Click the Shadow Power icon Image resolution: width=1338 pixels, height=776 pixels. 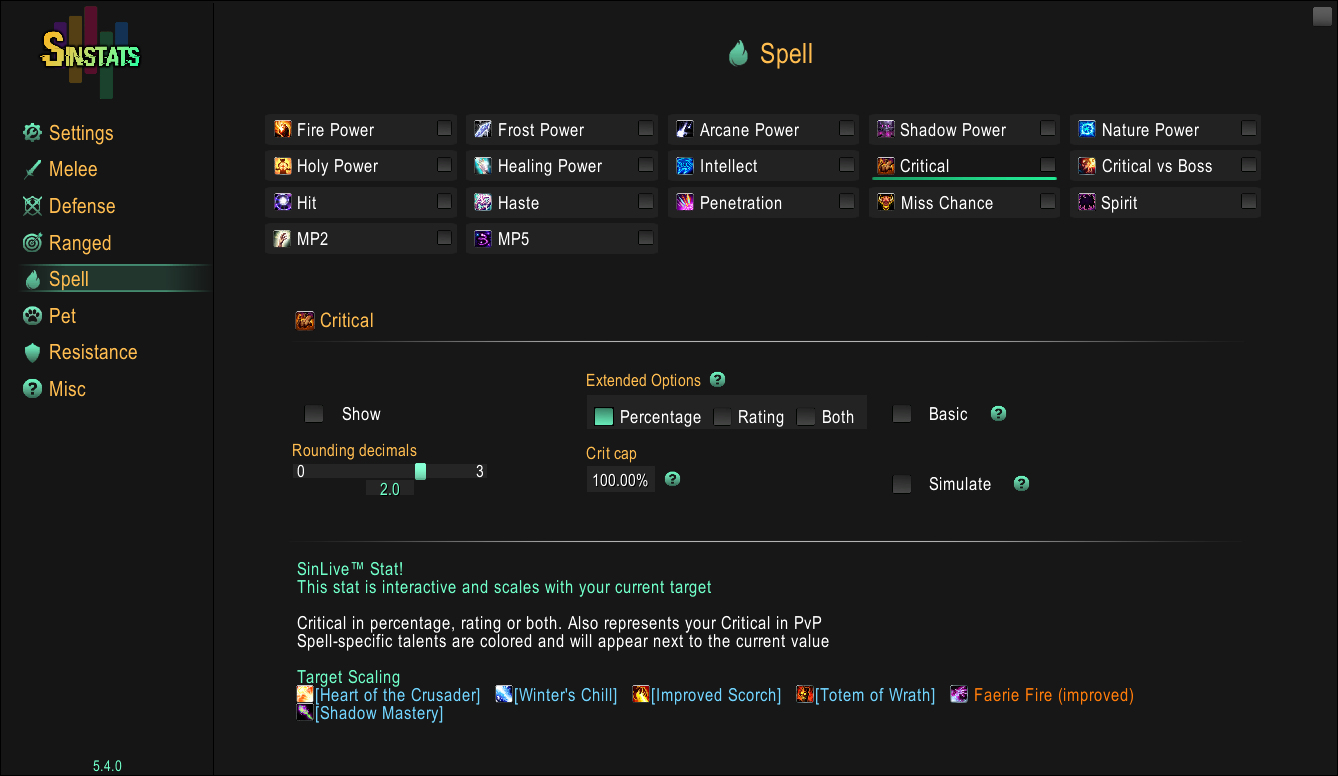(x=886, y=129)
